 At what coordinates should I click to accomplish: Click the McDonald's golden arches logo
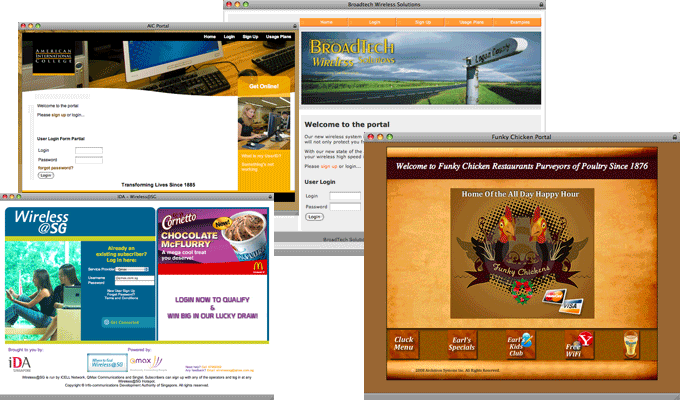pos(258,266)
